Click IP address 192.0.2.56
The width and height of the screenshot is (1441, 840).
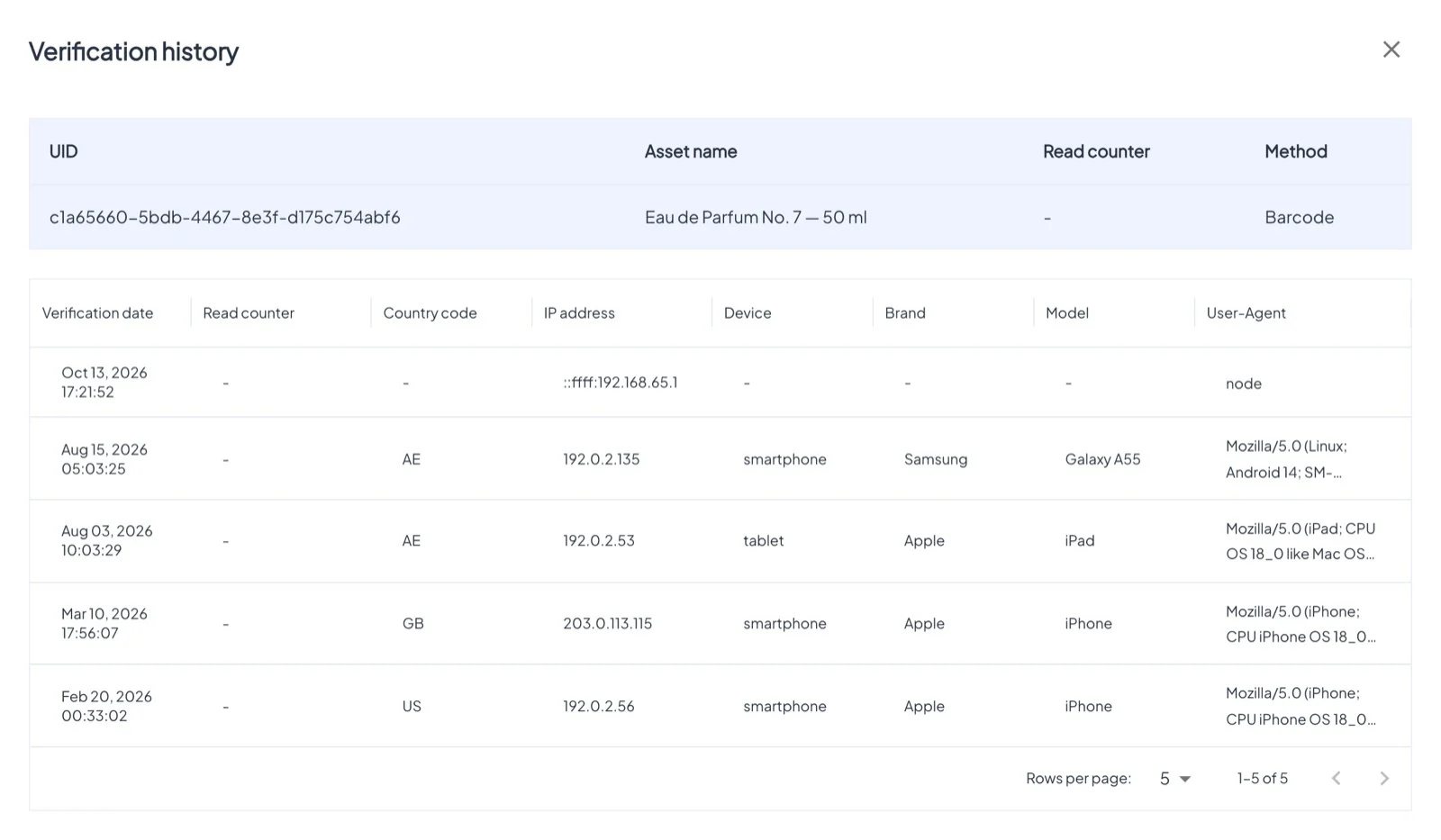(x=599, y=706)
